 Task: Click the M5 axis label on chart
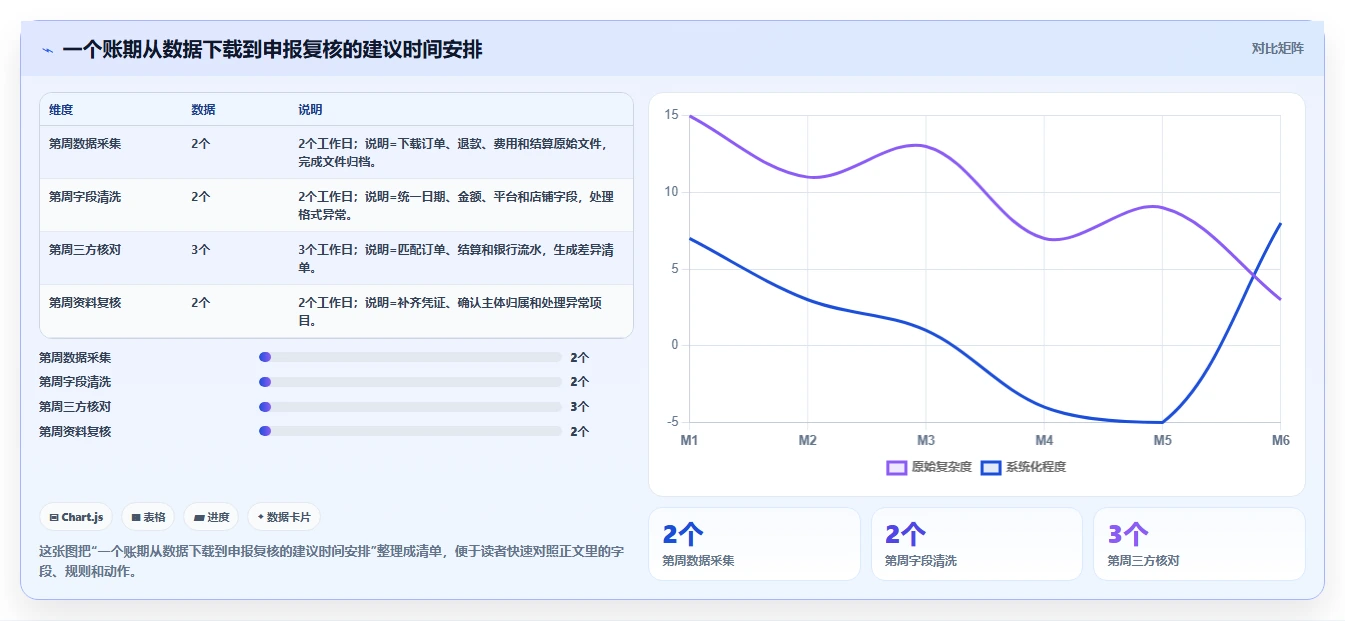click(x=1162, y=440)
